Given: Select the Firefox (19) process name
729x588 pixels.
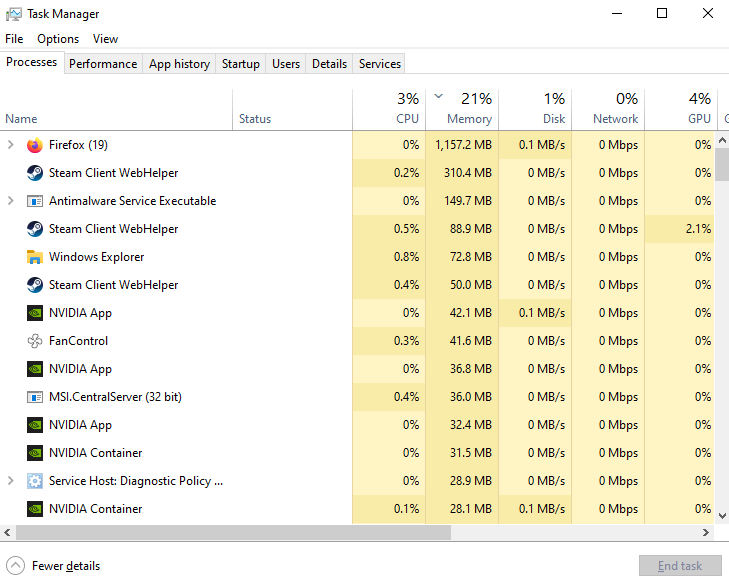Looking at the screenshot, I should [x=78, y=145].
